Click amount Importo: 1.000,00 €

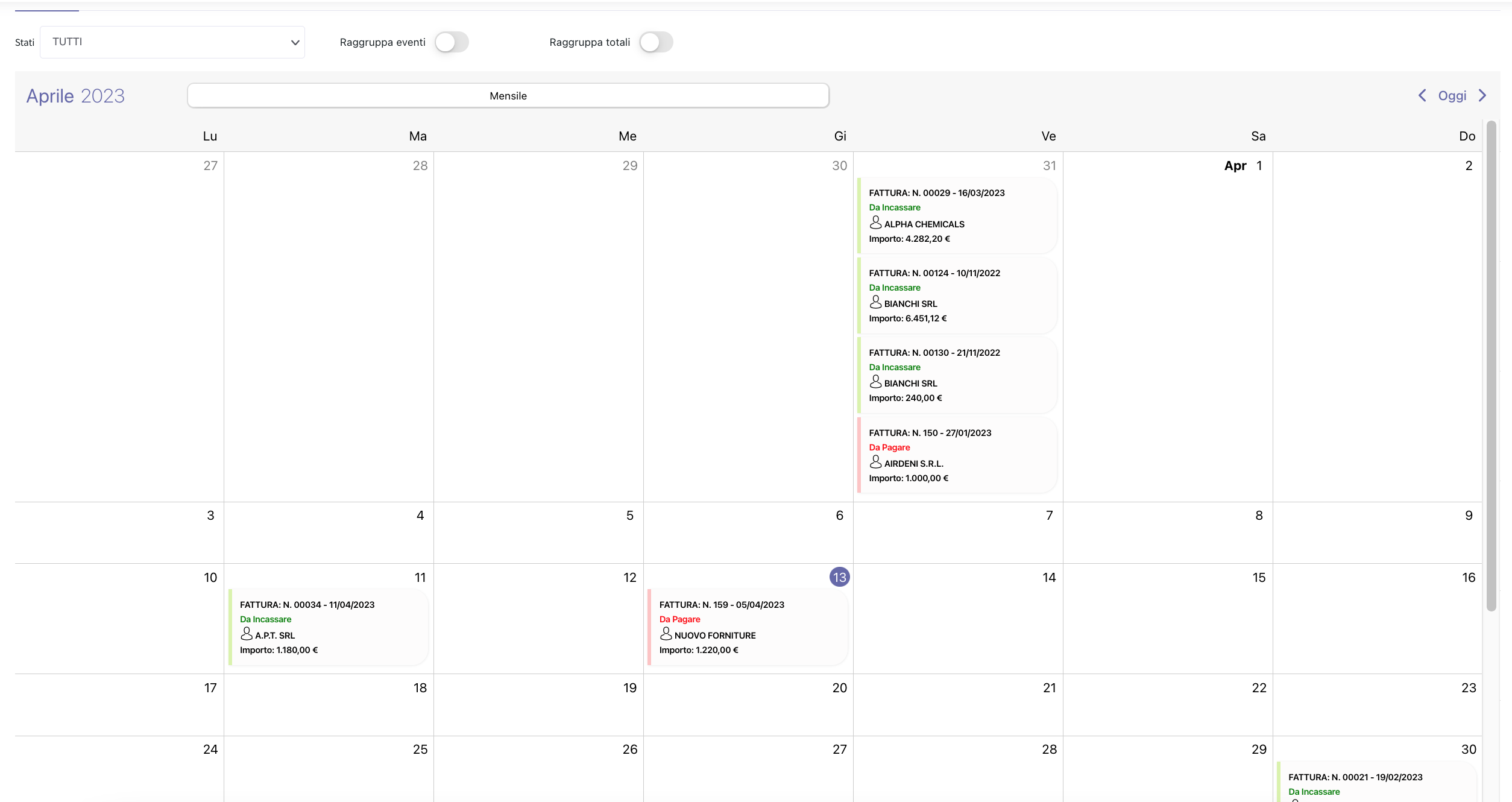point(909,478)
